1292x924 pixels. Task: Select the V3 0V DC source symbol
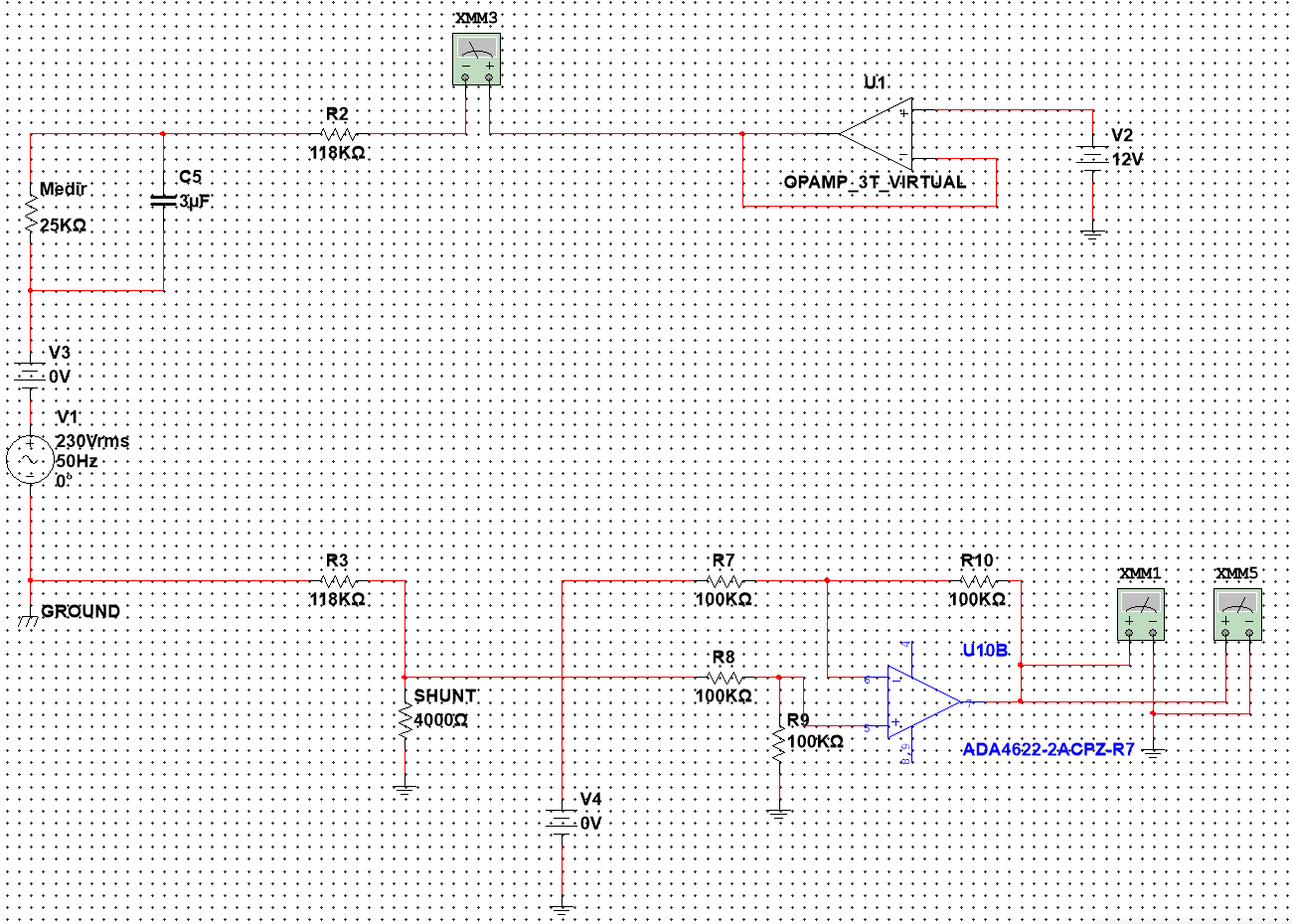tap(31, 376)
